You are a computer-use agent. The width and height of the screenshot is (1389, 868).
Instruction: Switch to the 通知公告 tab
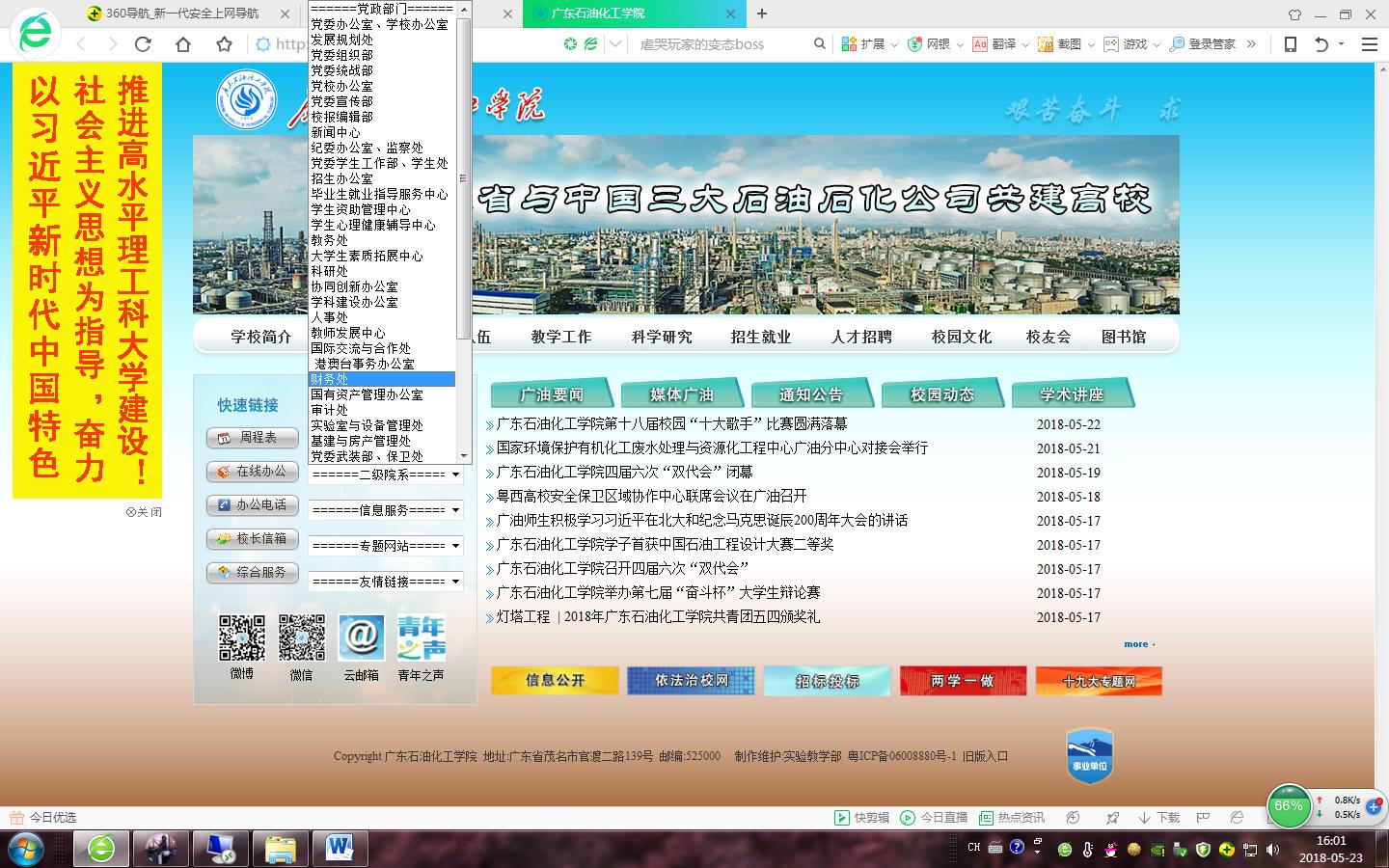[x=812, y=394]
